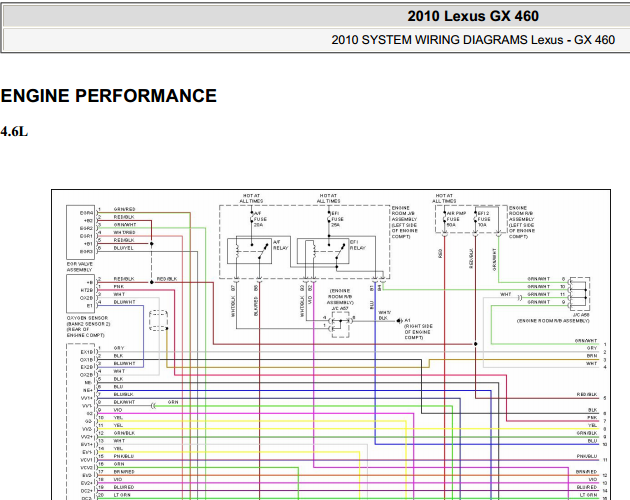
Task: Click the A1 ground symbol
Action: click(x=400, y=321)
